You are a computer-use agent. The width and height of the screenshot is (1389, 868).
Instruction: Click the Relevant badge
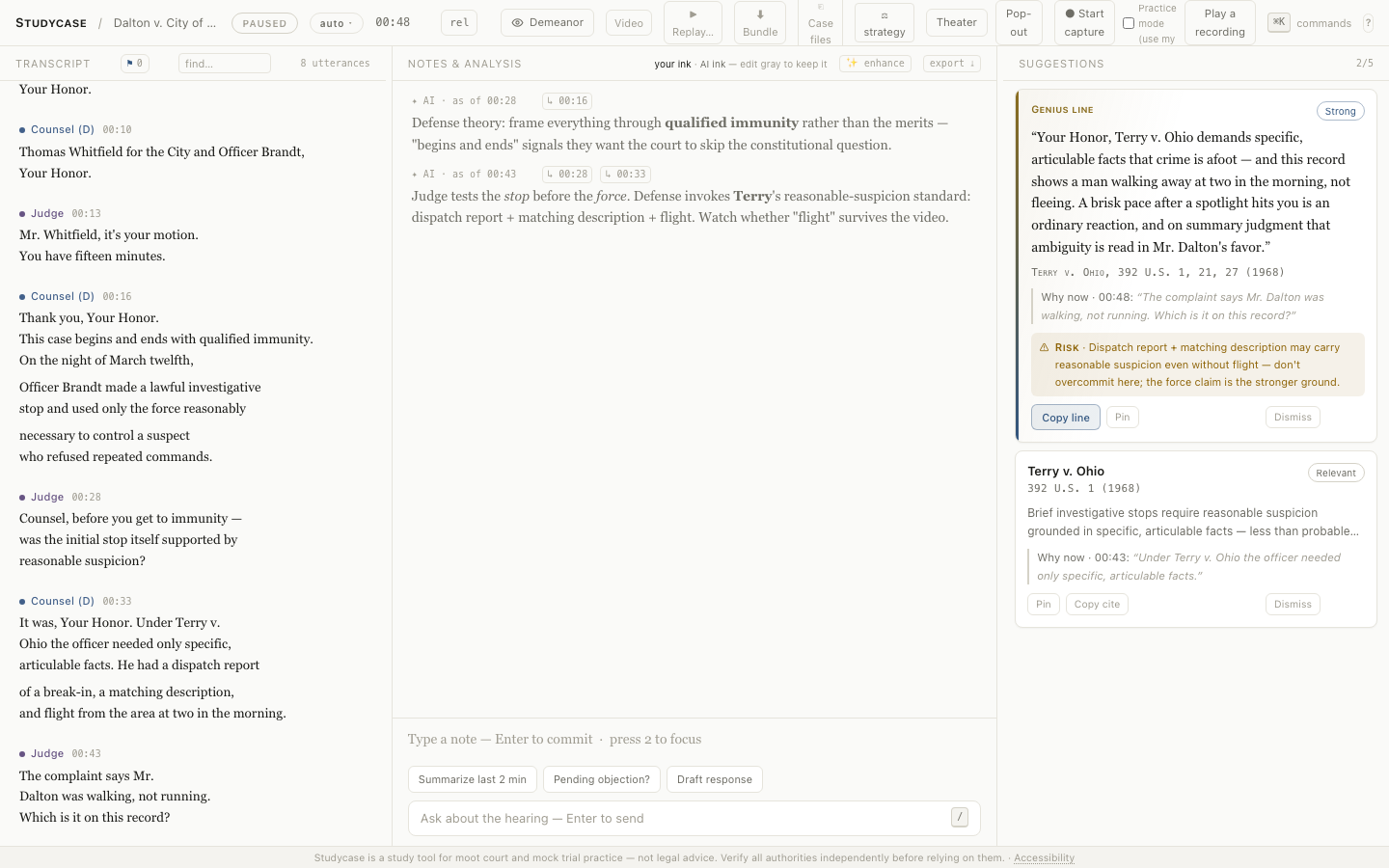tap(1336, 473)
